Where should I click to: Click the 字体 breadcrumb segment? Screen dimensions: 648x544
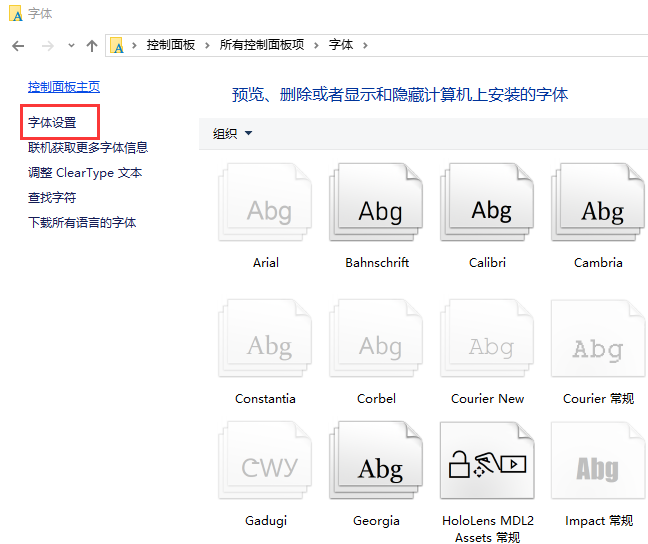[341, 45]
